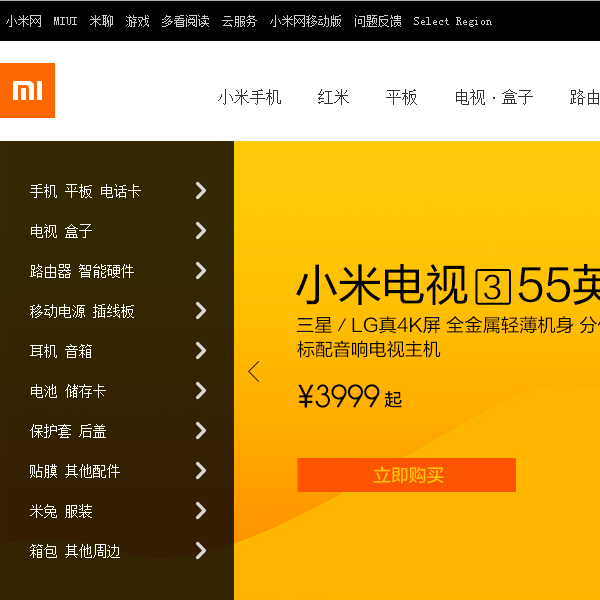Screen dimensions: 600x600
Task: Open 小米网 top bar link
Action: point(24,21)
